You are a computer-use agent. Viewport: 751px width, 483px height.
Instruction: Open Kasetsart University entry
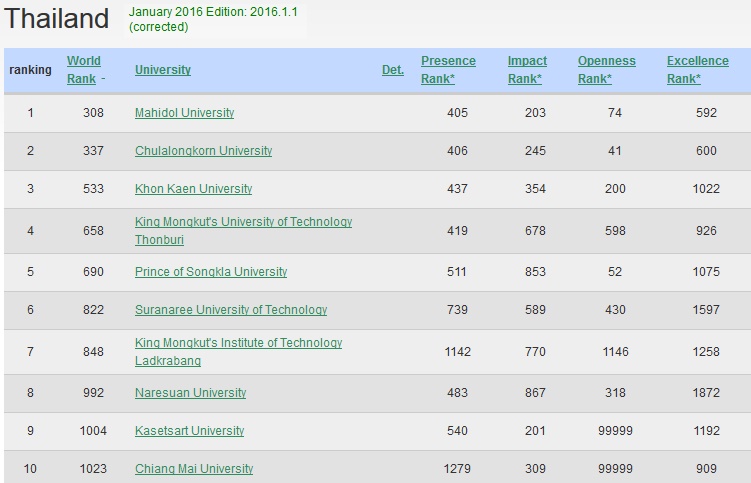pos(189,431)
